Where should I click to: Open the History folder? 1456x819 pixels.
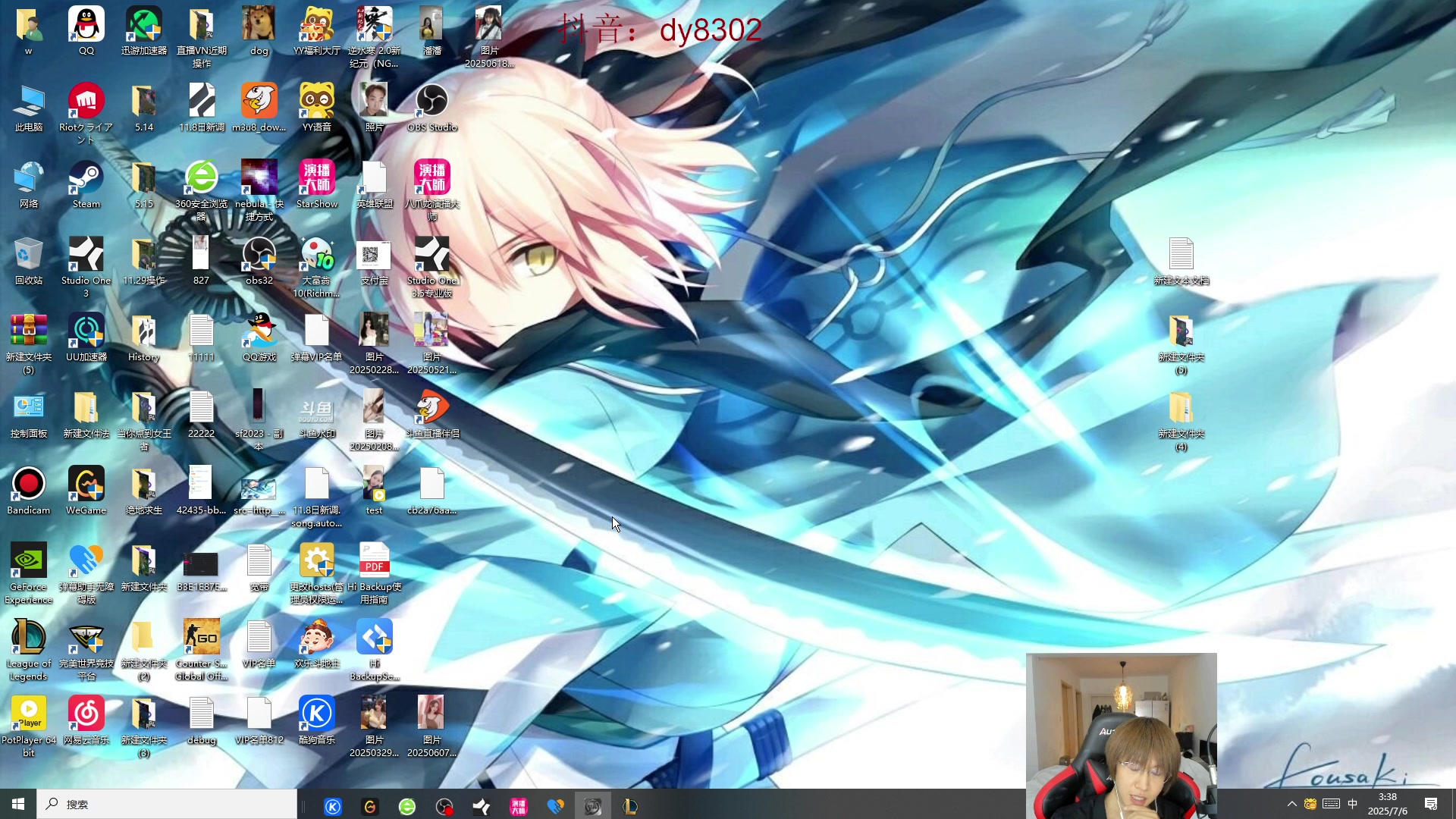click(144, 331)
